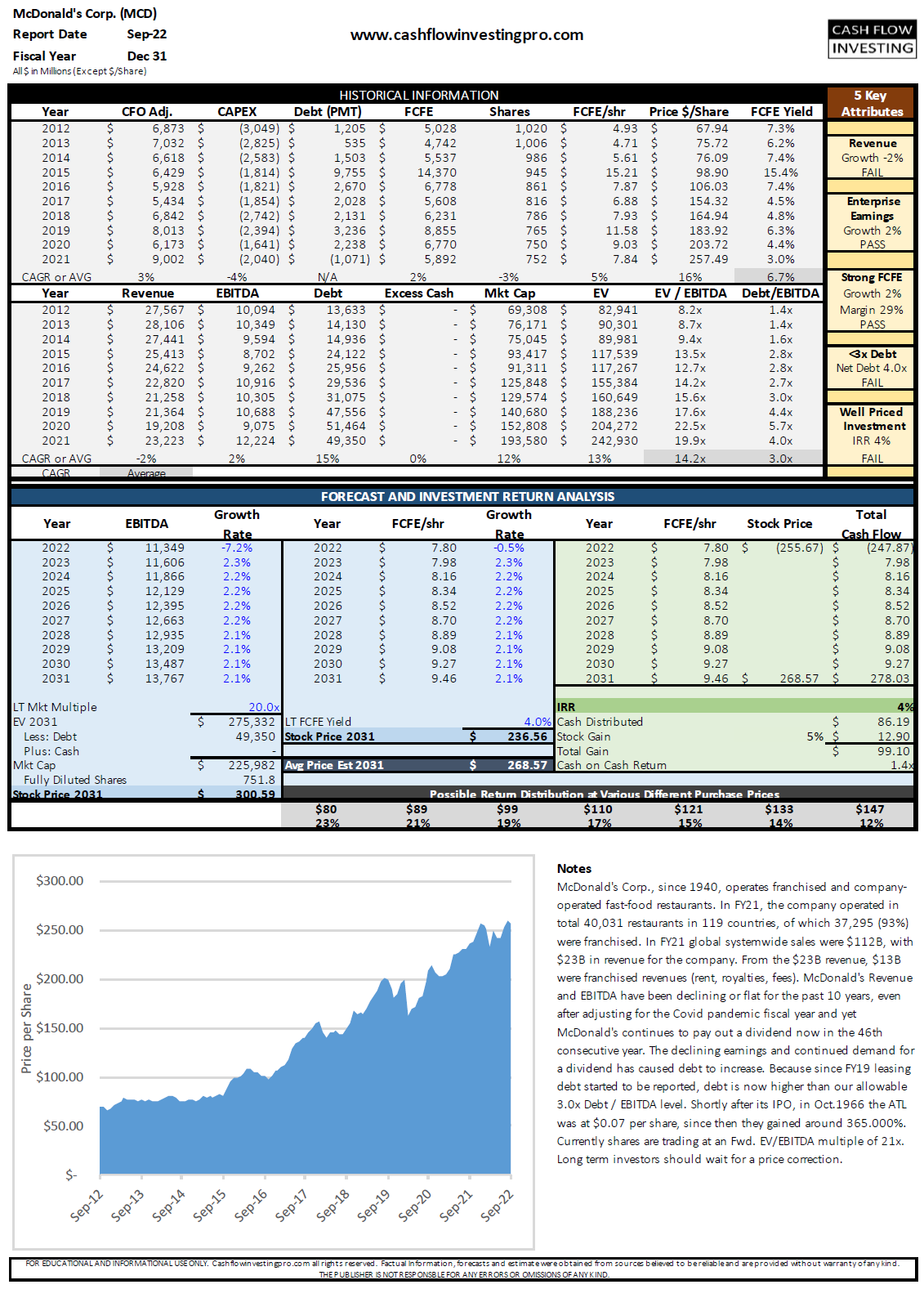Select the Sep-22 label on chart axis
The height and width of the screenshot is (1289, 924).
pos(497,1206)
